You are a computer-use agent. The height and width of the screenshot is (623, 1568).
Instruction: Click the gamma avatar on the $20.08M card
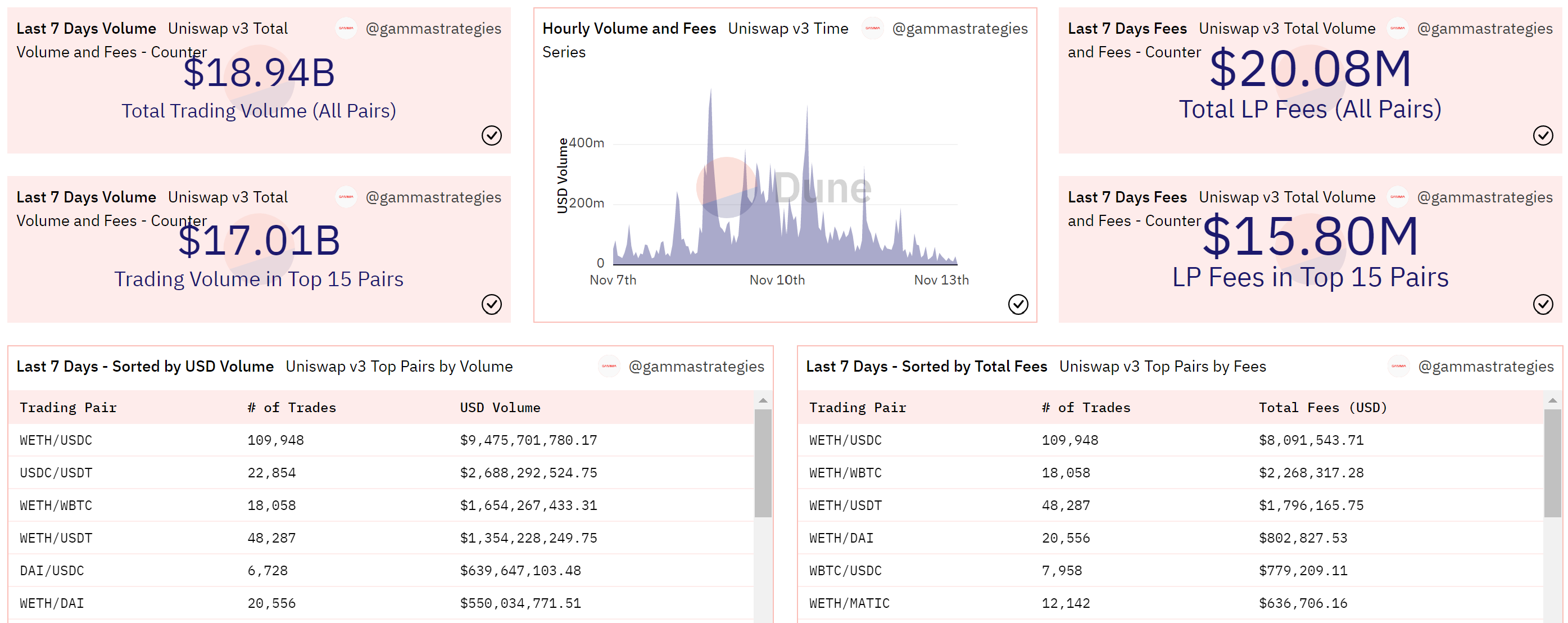tap(1398, 28)
